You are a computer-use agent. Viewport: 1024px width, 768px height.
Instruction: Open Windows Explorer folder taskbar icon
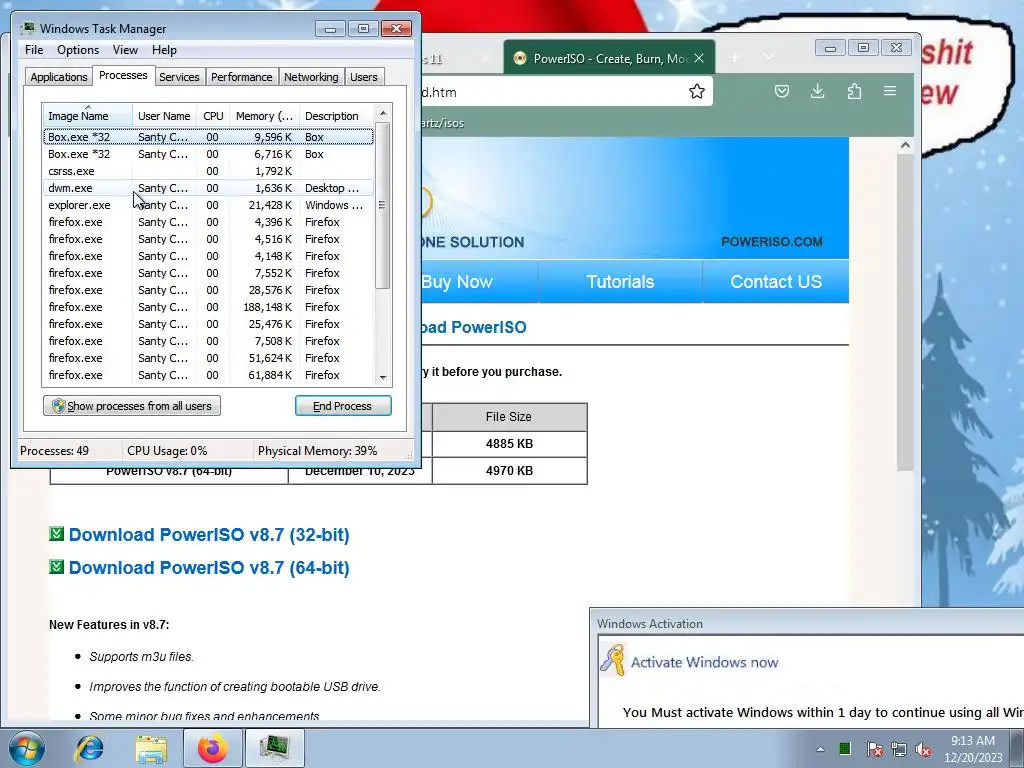[x=151, y=748]
